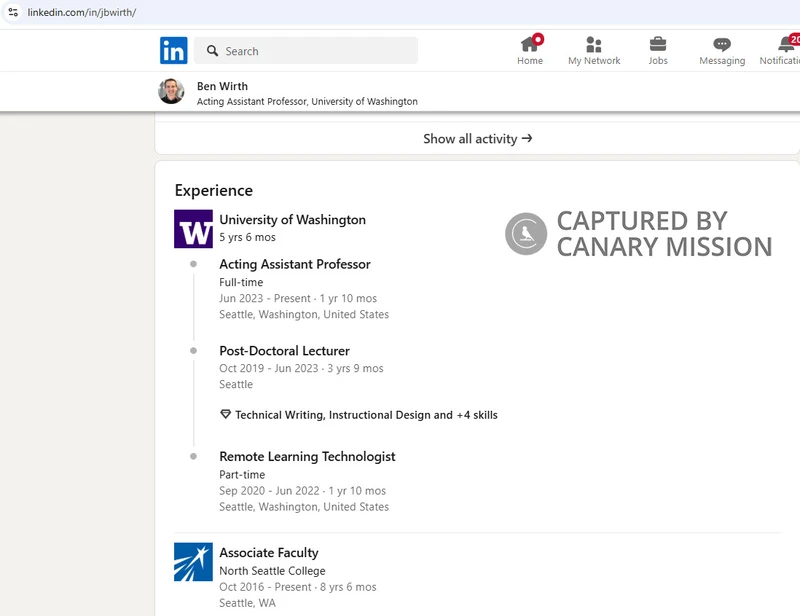
Task: Click 'Sep 2020 - Jun 2022 · 1 yr 10 mos'
Action: point(303,490)
